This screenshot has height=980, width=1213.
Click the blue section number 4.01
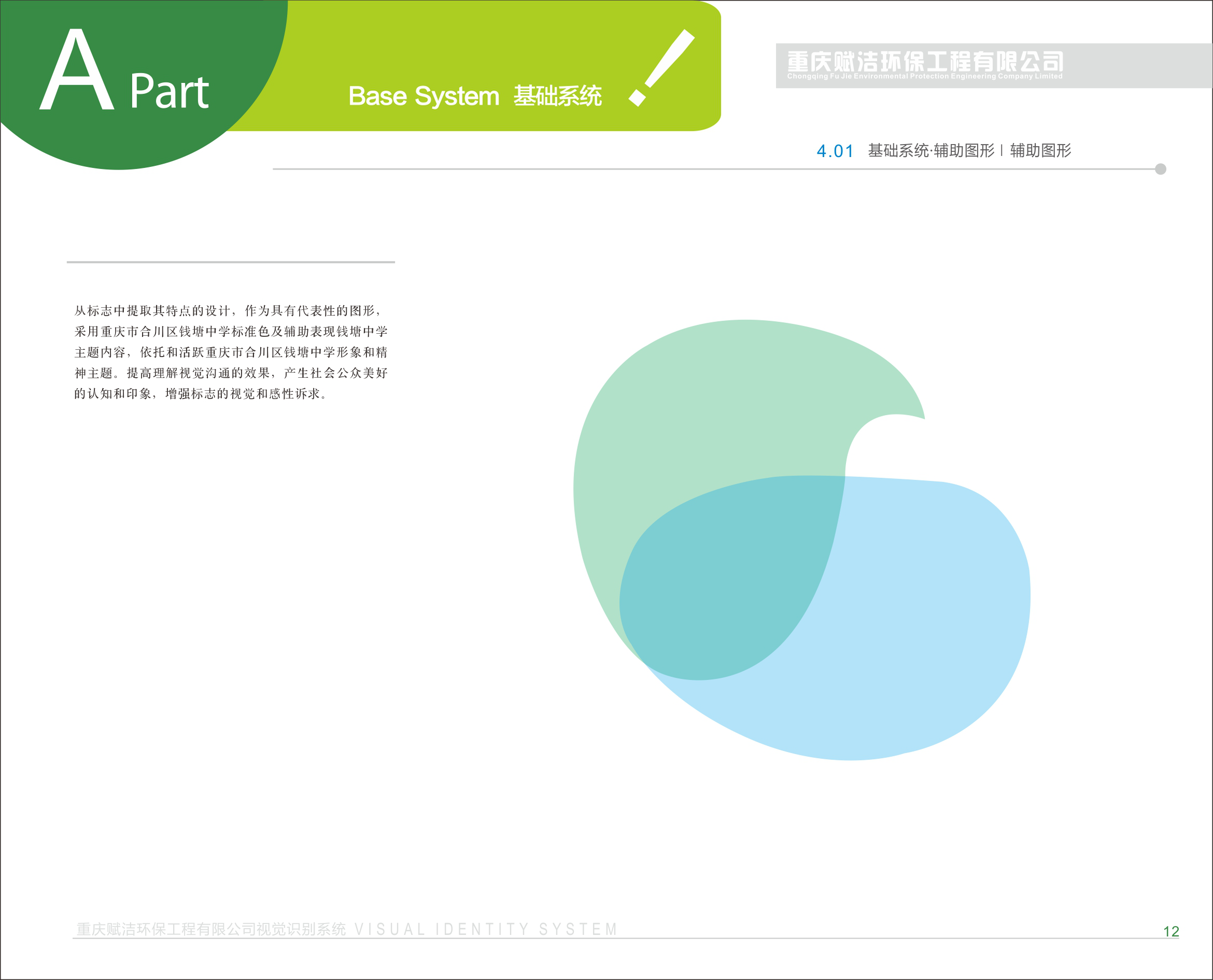coord(835,151)
